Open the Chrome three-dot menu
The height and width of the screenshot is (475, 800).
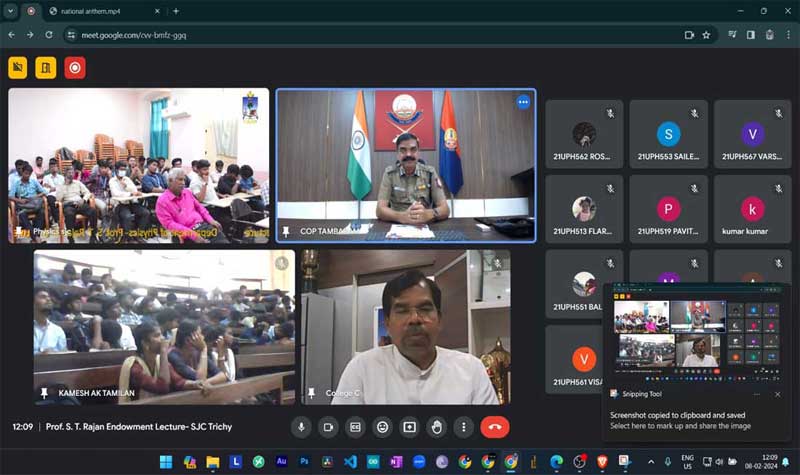[x=788, y=35]
